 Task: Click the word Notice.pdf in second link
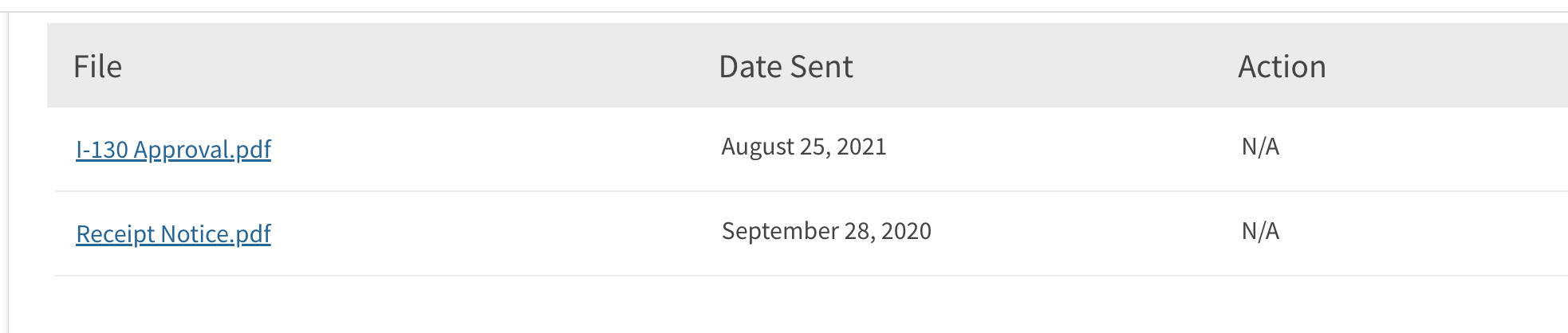[216, 234]
